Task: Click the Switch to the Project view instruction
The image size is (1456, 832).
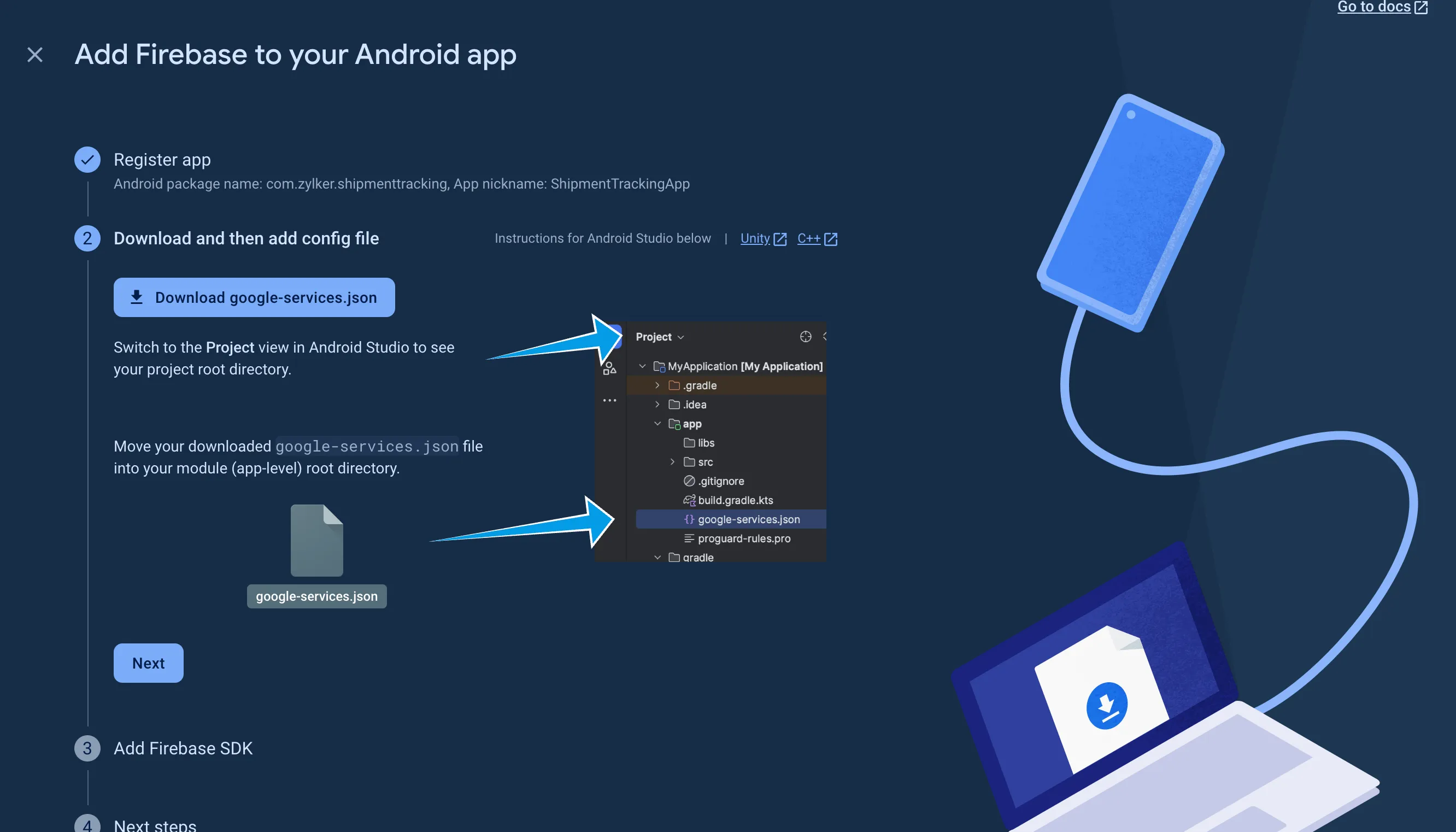Action: (284, 358)
